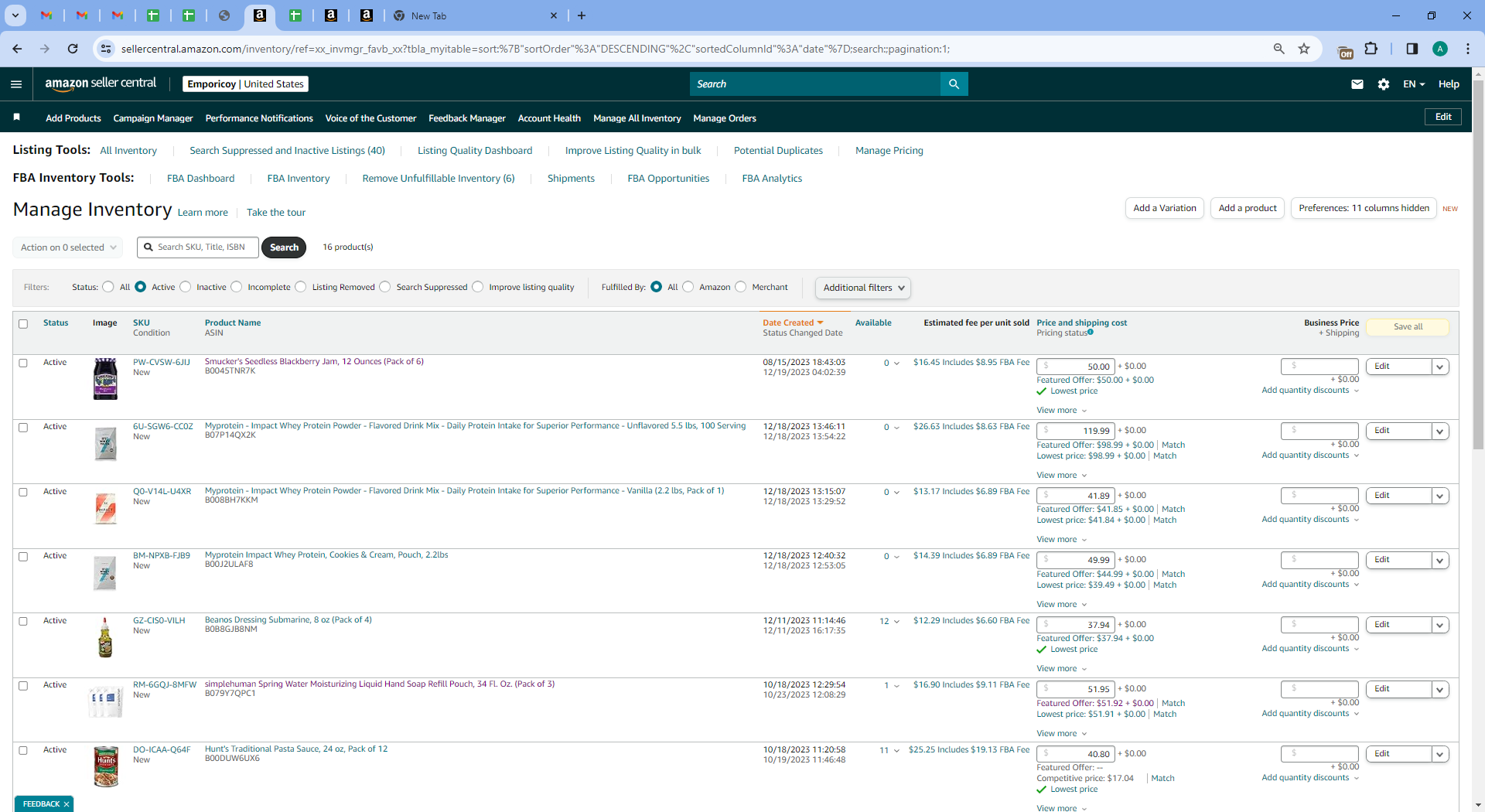Viewport: 1485px width, 812px height.
Task: Click the Amazon Seller Central logo
Action: 101,84
